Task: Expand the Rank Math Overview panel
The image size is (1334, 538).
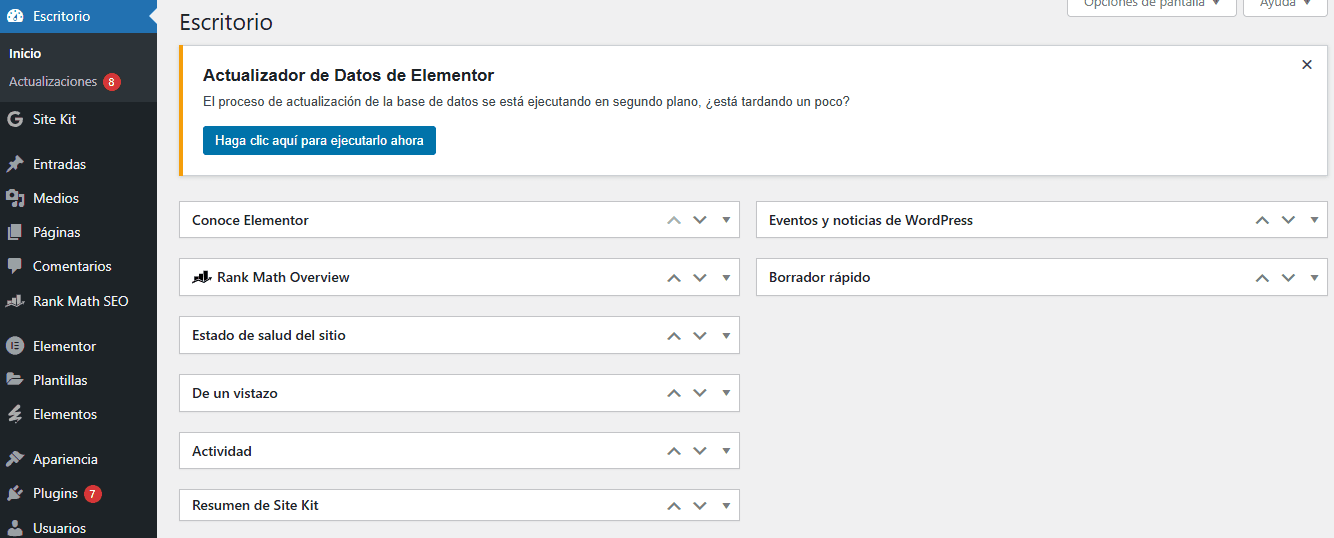Action: (726, 278)
